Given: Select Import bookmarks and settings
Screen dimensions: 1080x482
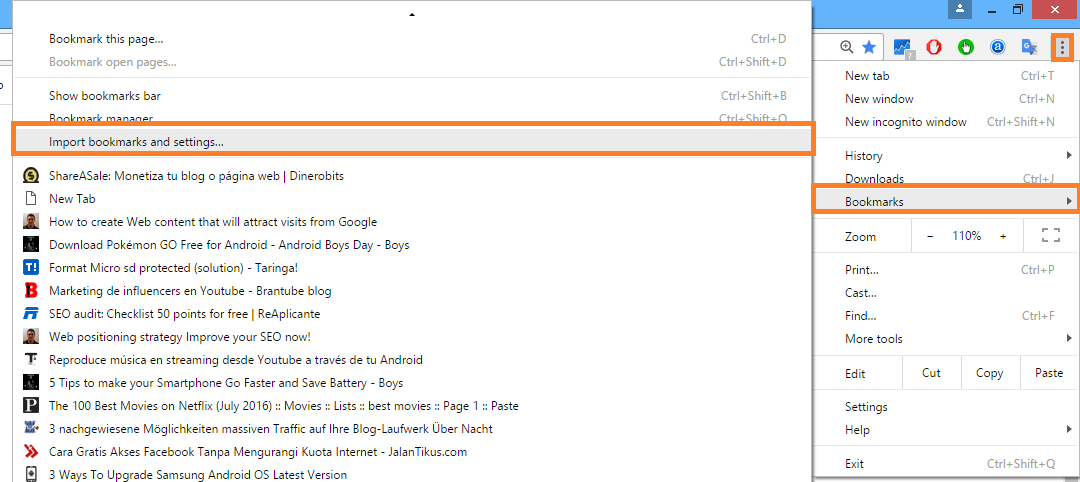Looking at the screenshot, I should (x=136, y=142).
